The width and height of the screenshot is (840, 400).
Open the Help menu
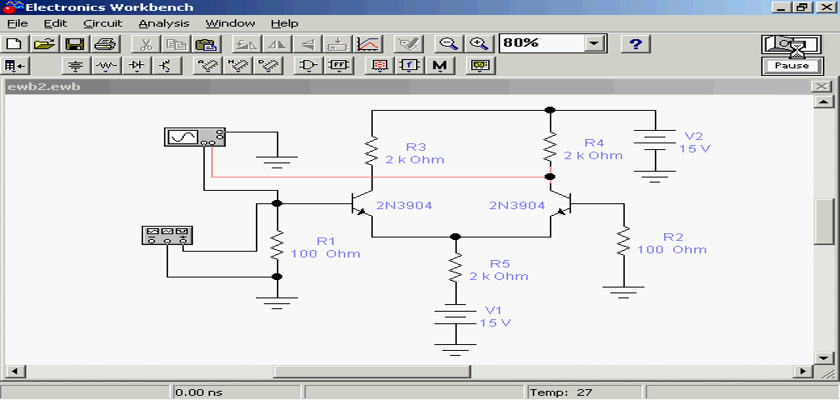284,24
